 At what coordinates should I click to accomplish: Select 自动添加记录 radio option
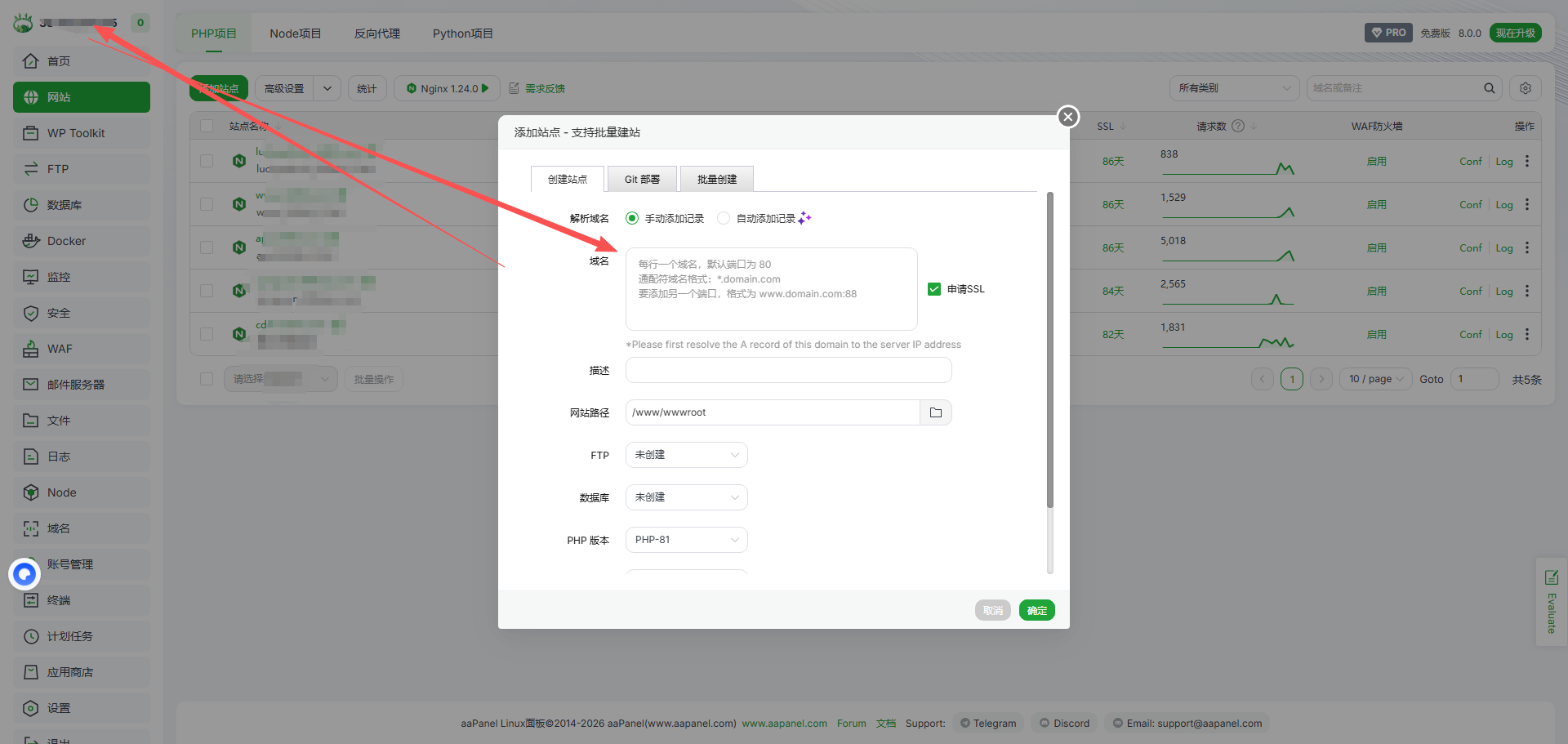tap(724, 218)
